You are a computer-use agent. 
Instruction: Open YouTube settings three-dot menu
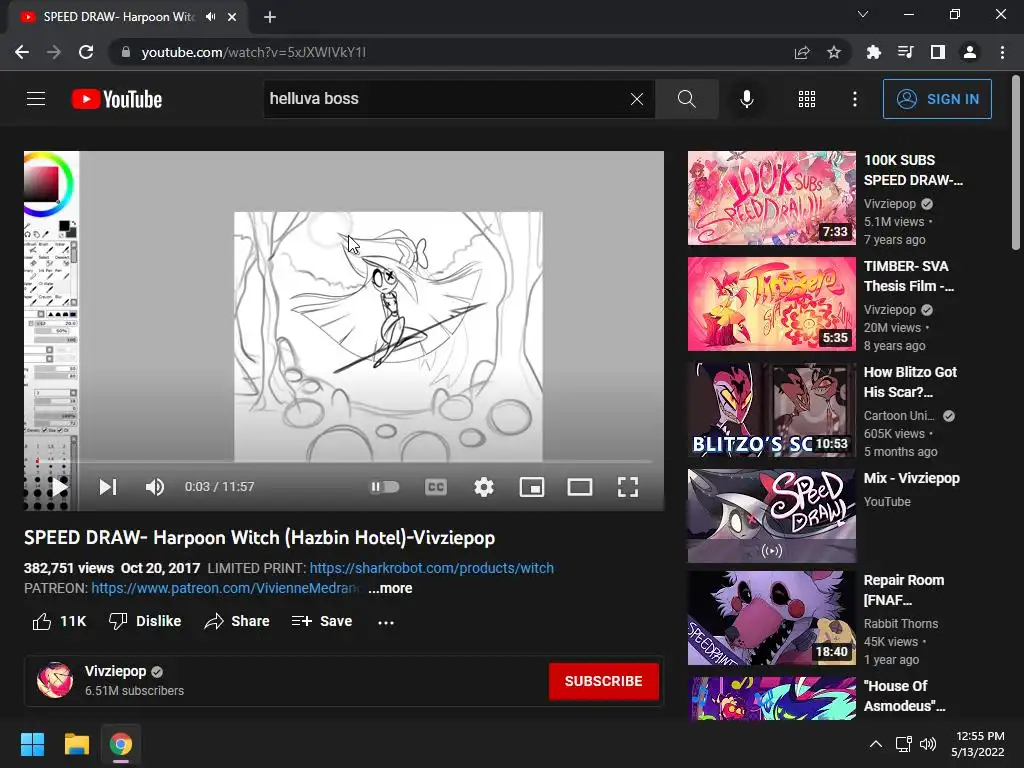(x=855, y=99)
